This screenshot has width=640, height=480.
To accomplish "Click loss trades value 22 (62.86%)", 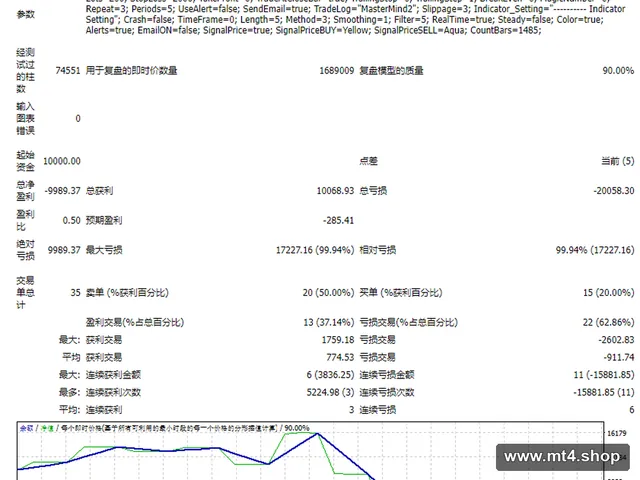I will pos(608,322).
